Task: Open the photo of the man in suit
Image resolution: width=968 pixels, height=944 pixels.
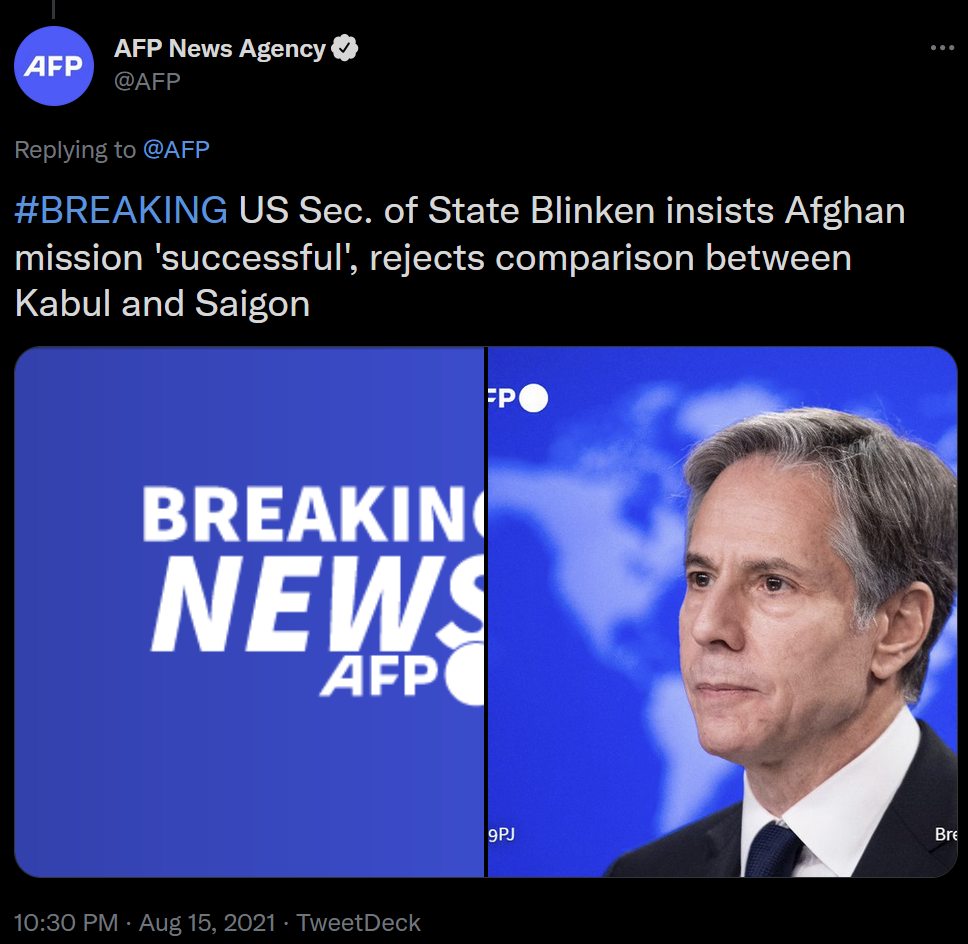Action: [722, 612]
